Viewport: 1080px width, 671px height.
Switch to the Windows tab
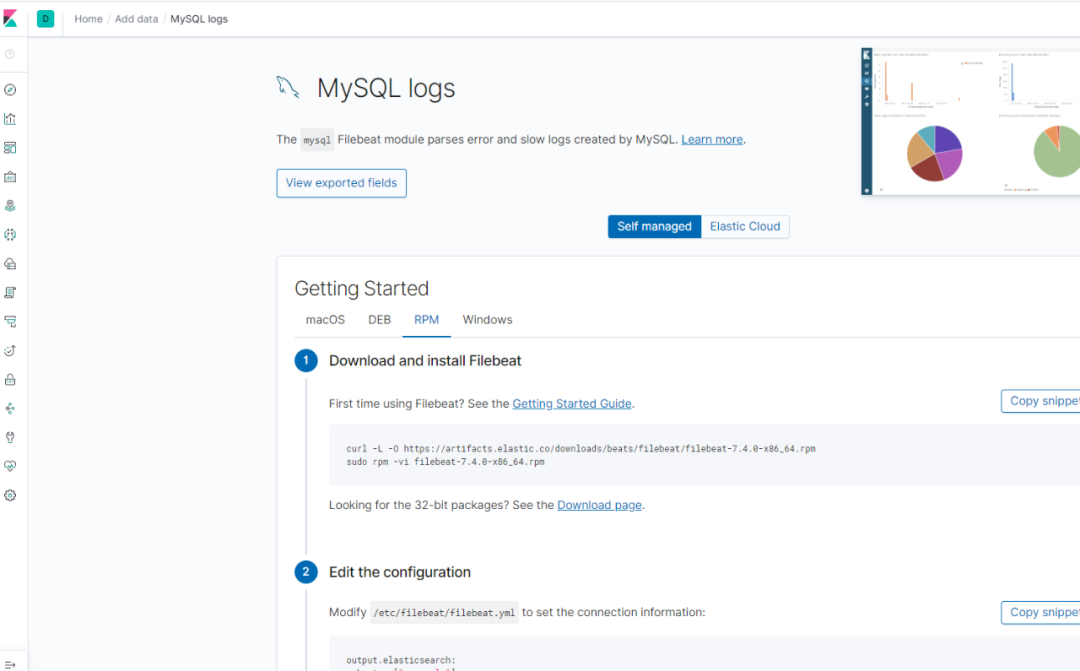click(488, 320)
